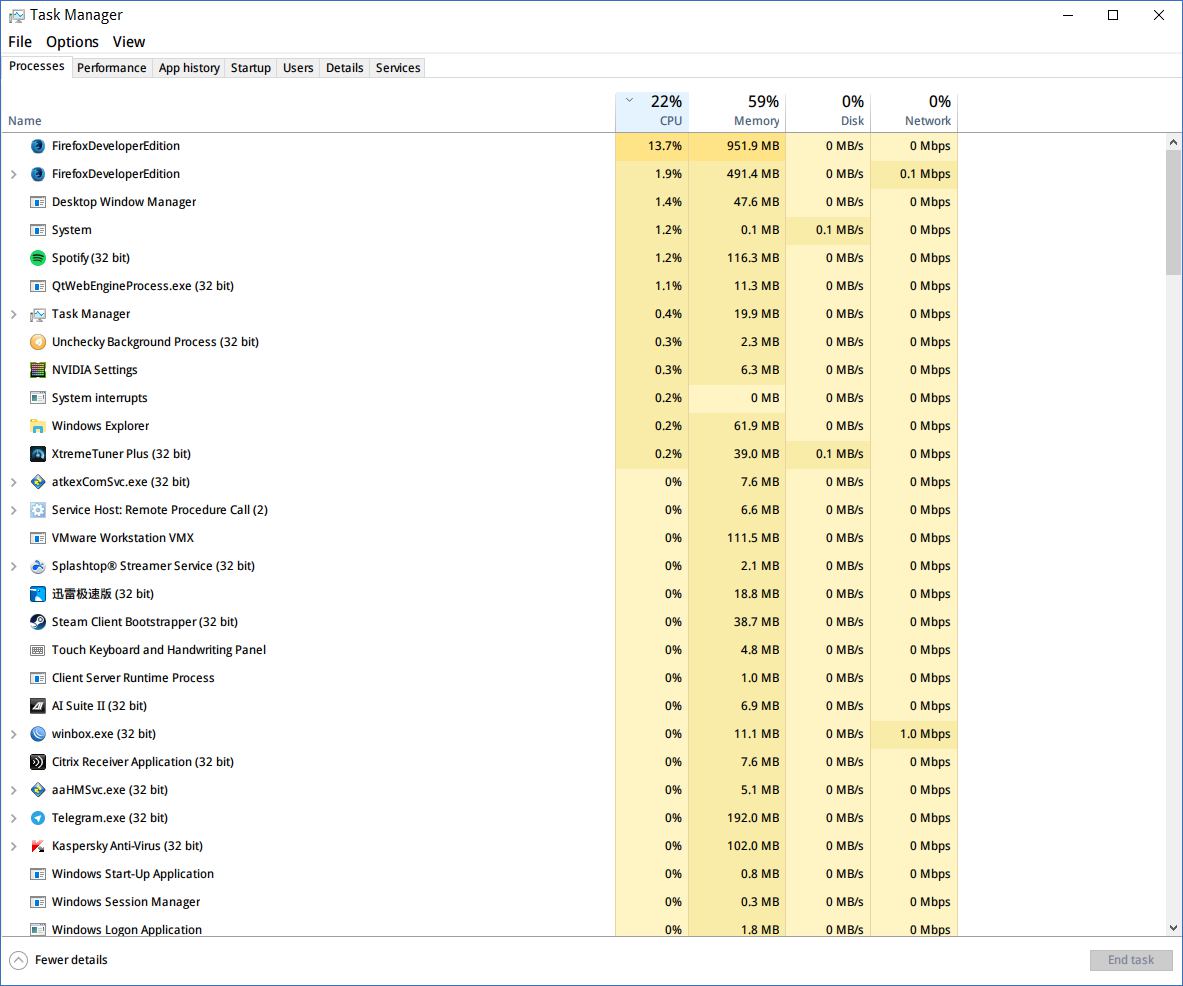This screenshot has width=1183, height=986.
Task: Select the Client Server Runtime Process row
Action: (479, 678)
